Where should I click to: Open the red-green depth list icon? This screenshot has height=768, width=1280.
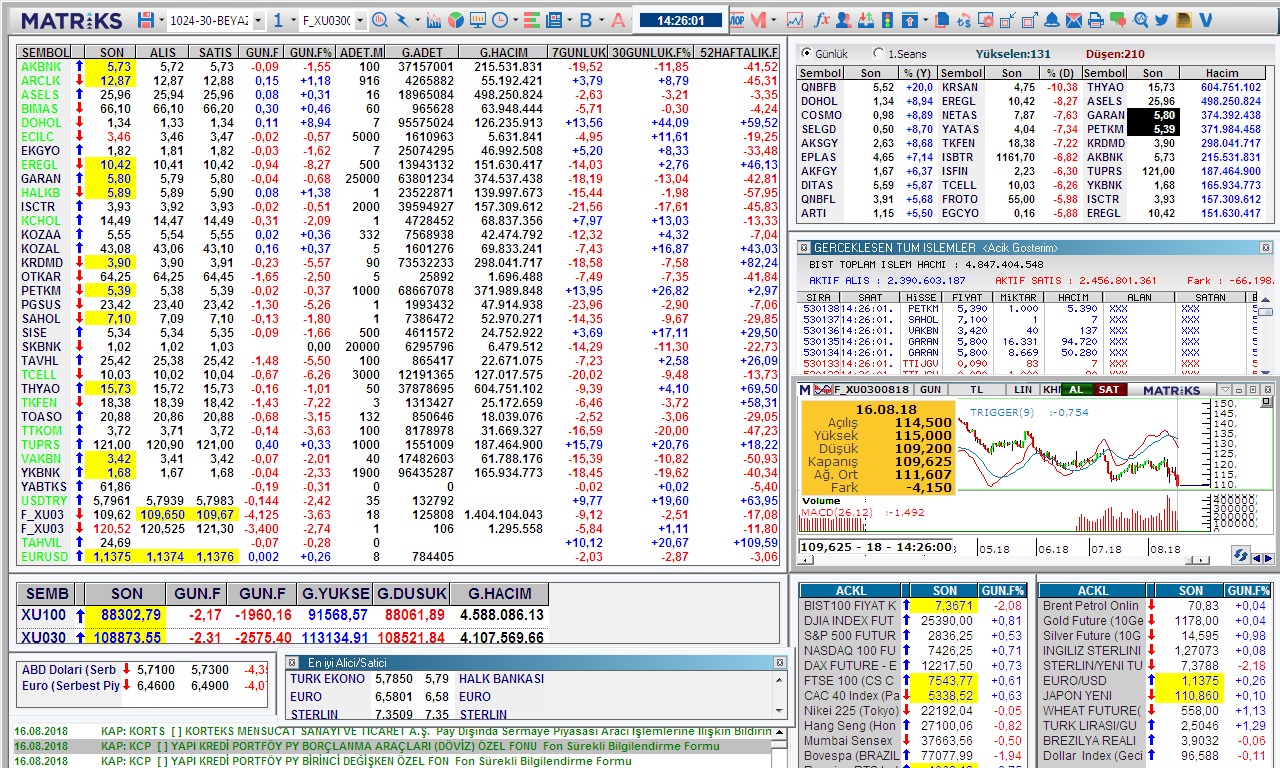531,20
